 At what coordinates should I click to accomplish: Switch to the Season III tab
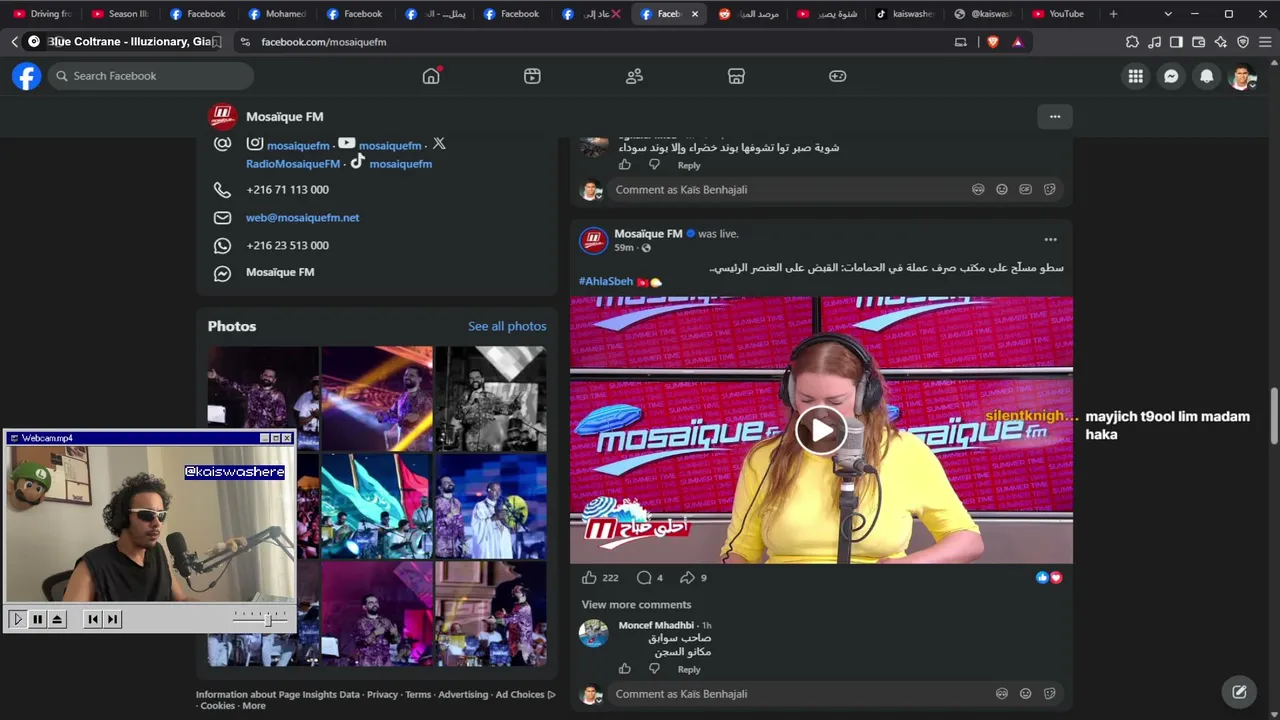122,14
